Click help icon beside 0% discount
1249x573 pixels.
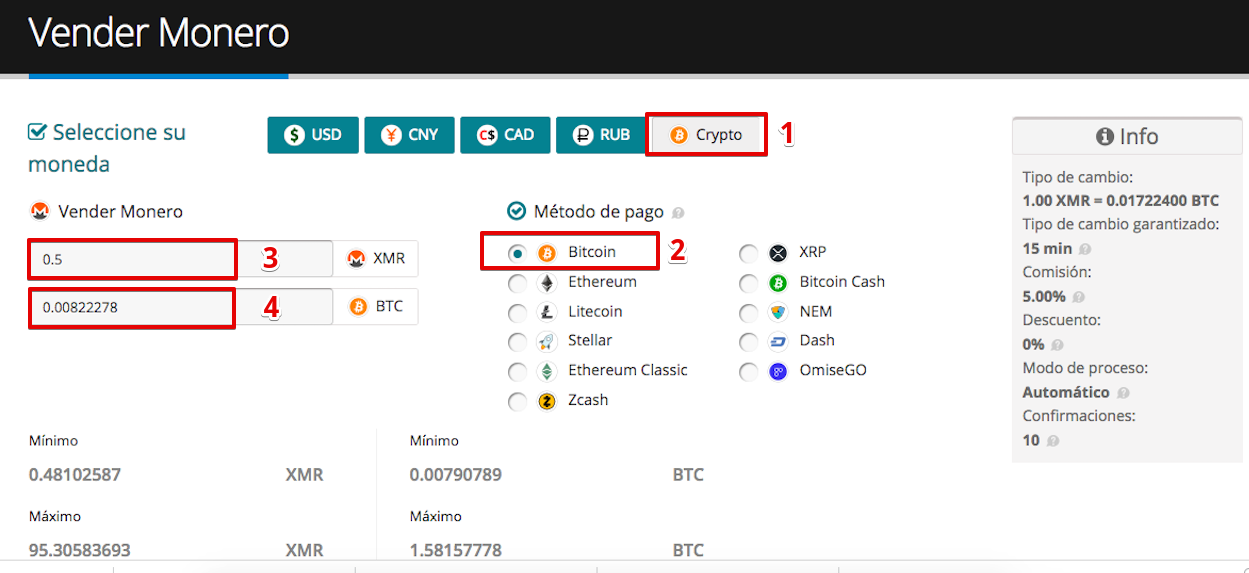coord(1057,345)
